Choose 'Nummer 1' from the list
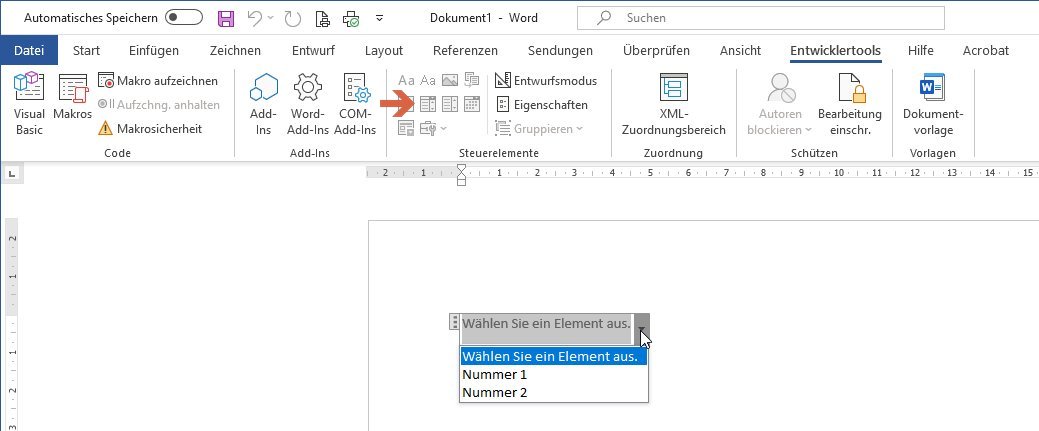The width and height of the screenshot is (1039, 431). 554,375
